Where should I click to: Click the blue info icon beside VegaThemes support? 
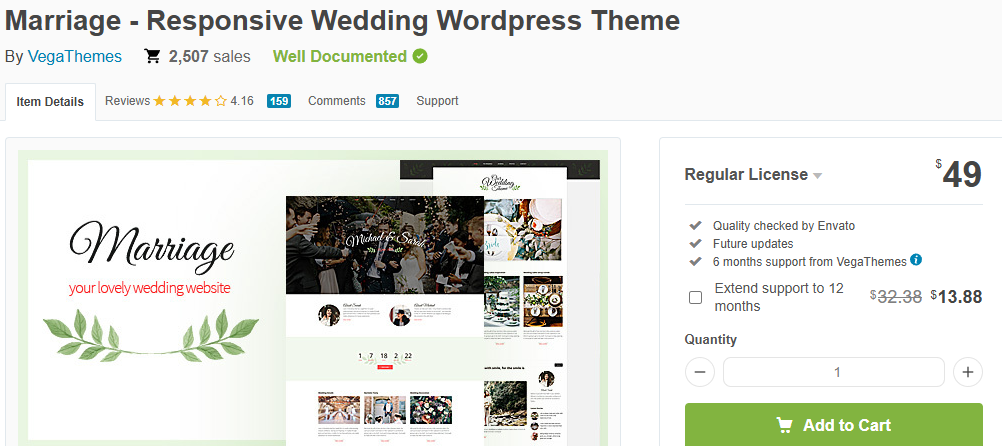pyautogui.click(x=916, y=259)
